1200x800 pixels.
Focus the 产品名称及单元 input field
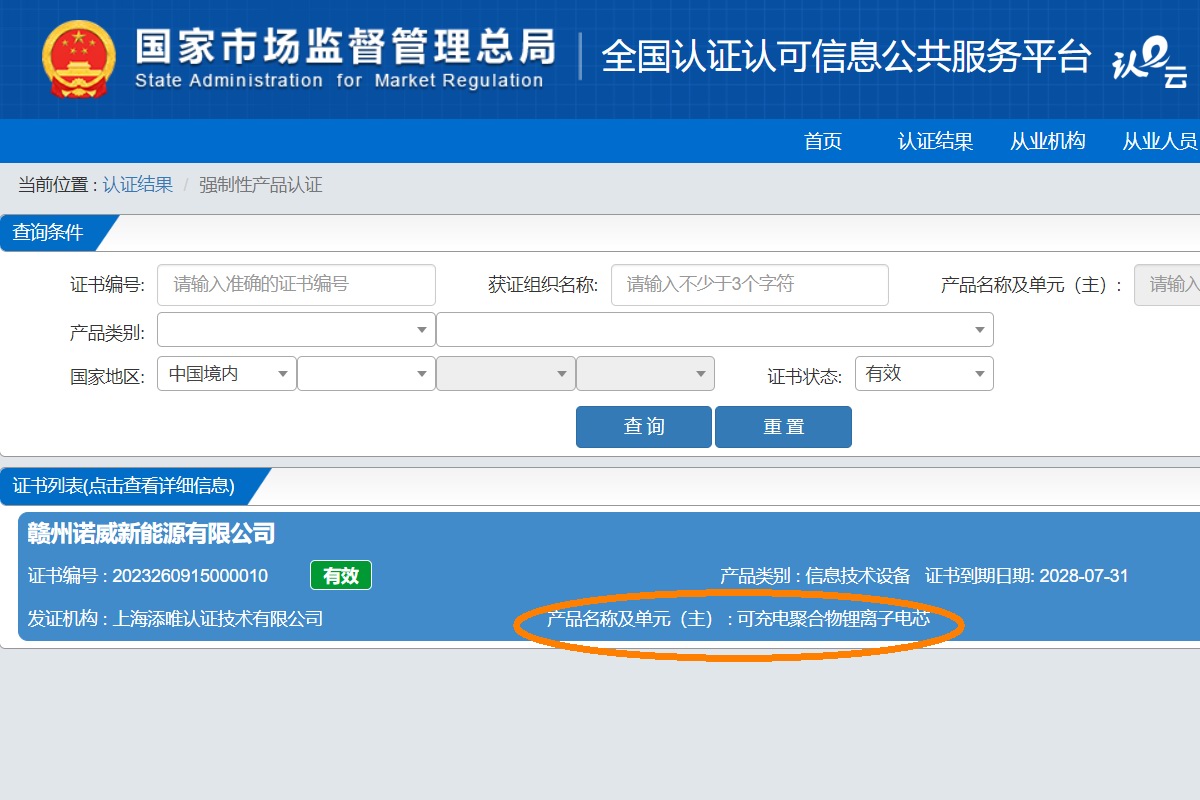(1167, 285)
